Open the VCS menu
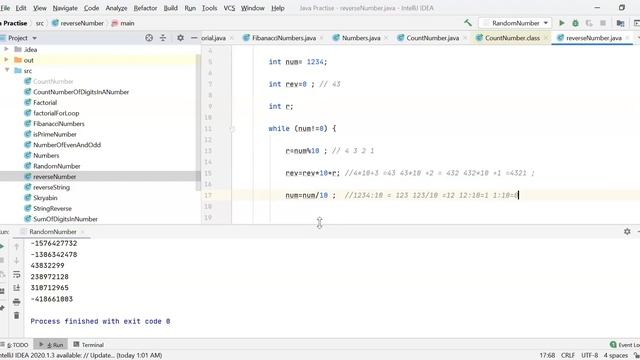 coord(229,8)
